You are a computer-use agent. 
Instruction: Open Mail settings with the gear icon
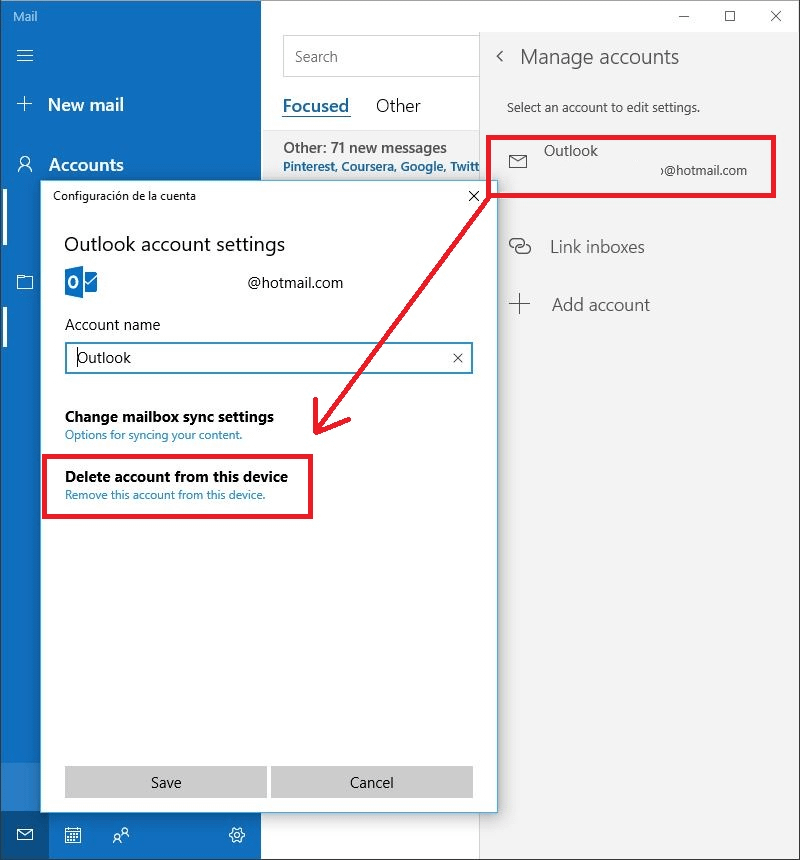point(236,835)
